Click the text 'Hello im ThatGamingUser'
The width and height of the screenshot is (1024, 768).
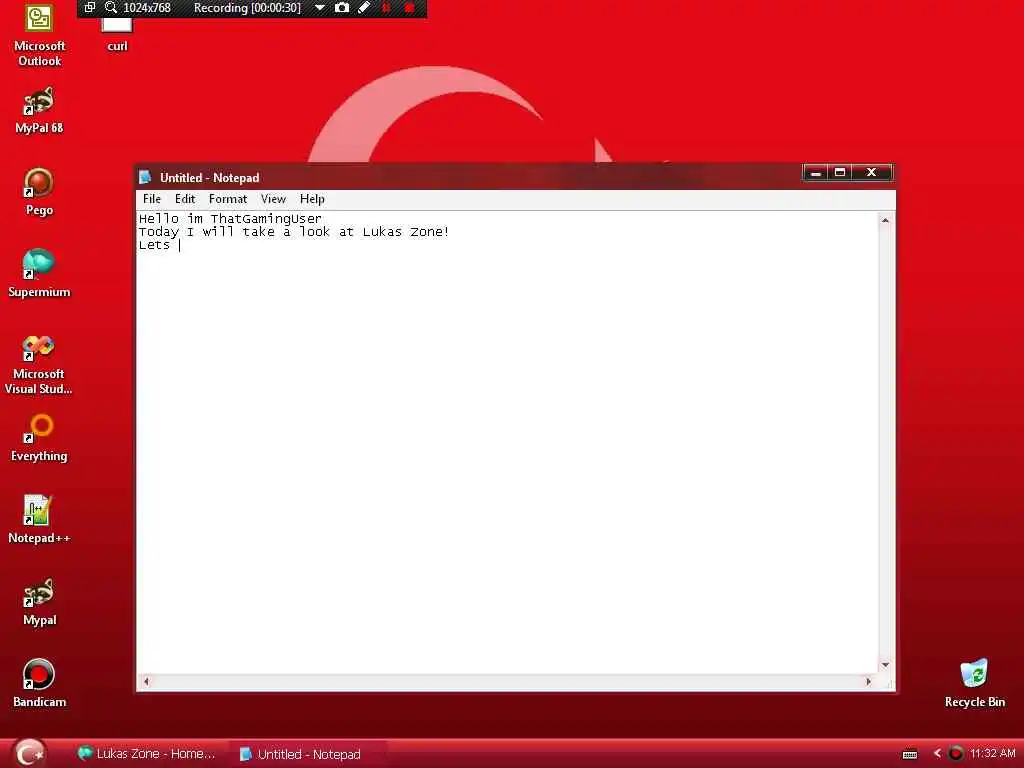pyautogui.click(x=230, y=219)
